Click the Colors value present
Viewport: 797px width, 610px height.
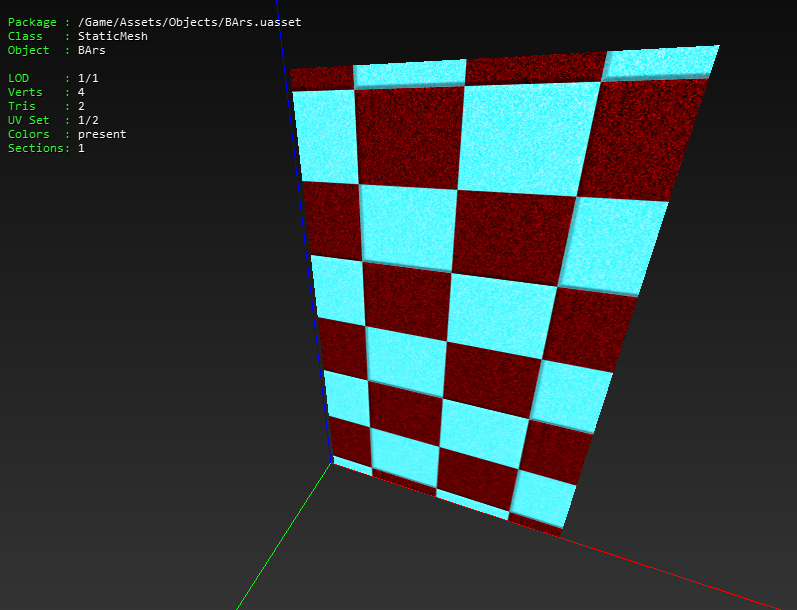pyautogui.click(x=102, y=134)
